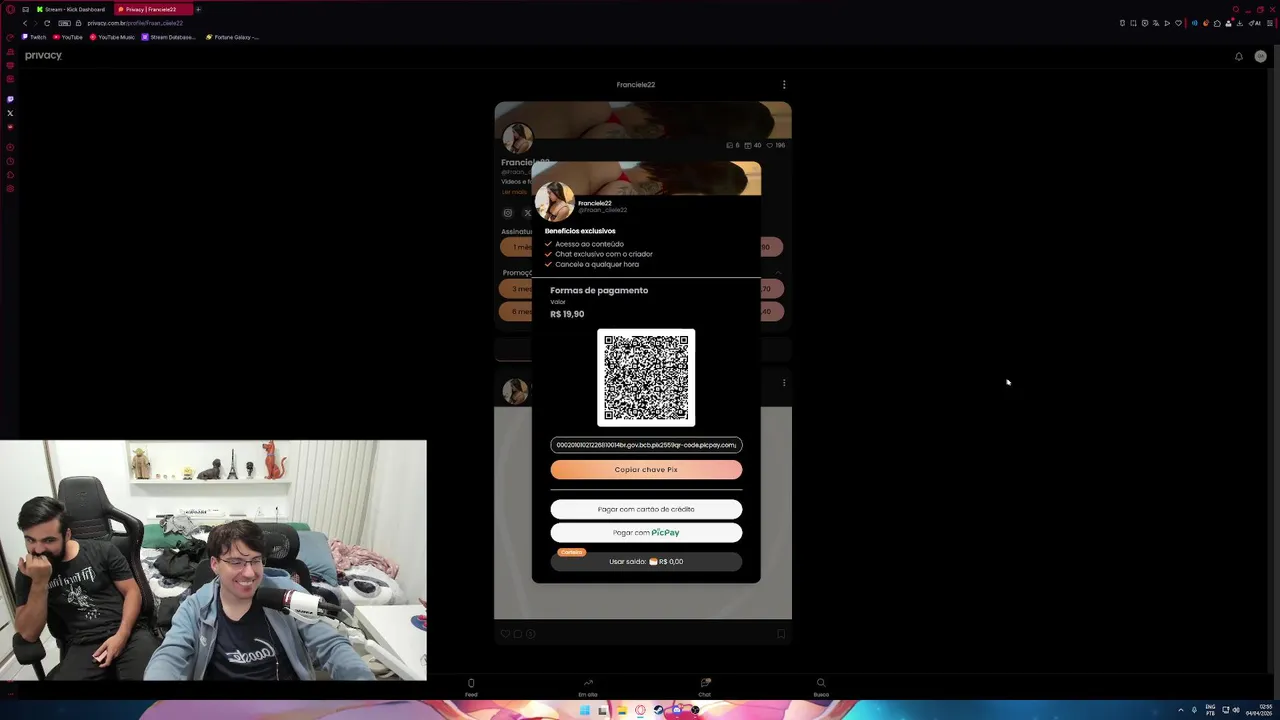Open sidebar history clock icon
Image resolution: width=1280 pixels, height=720 pixels.
pos(10,161)
